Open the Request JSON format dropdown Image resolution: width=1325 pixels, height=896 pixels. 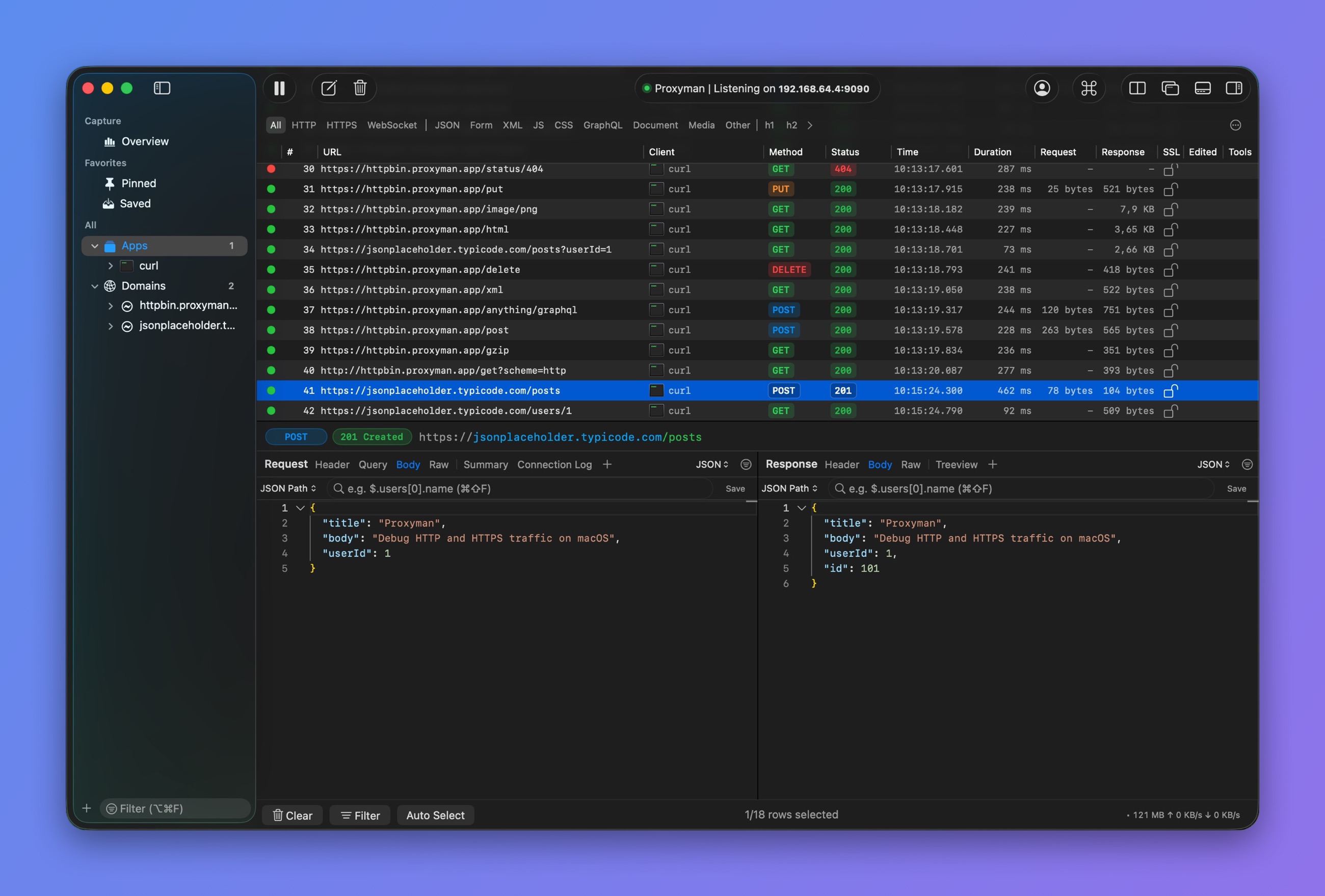coord(711,465)
